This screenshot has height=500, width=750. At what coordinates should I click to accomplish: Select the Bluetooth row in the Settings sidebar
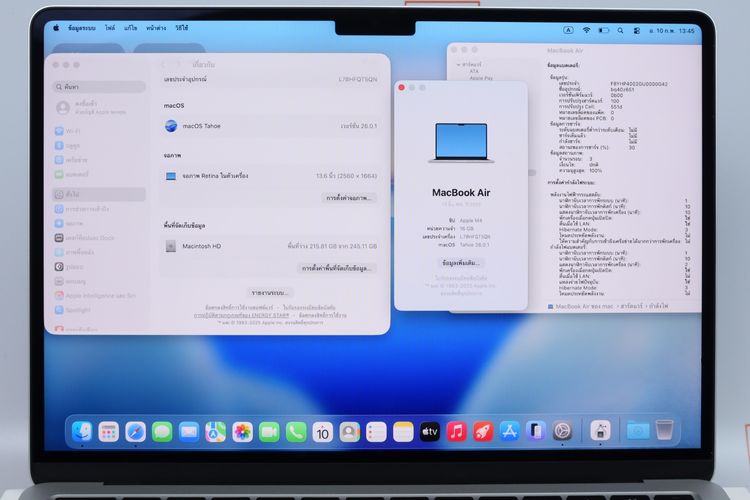99,145
